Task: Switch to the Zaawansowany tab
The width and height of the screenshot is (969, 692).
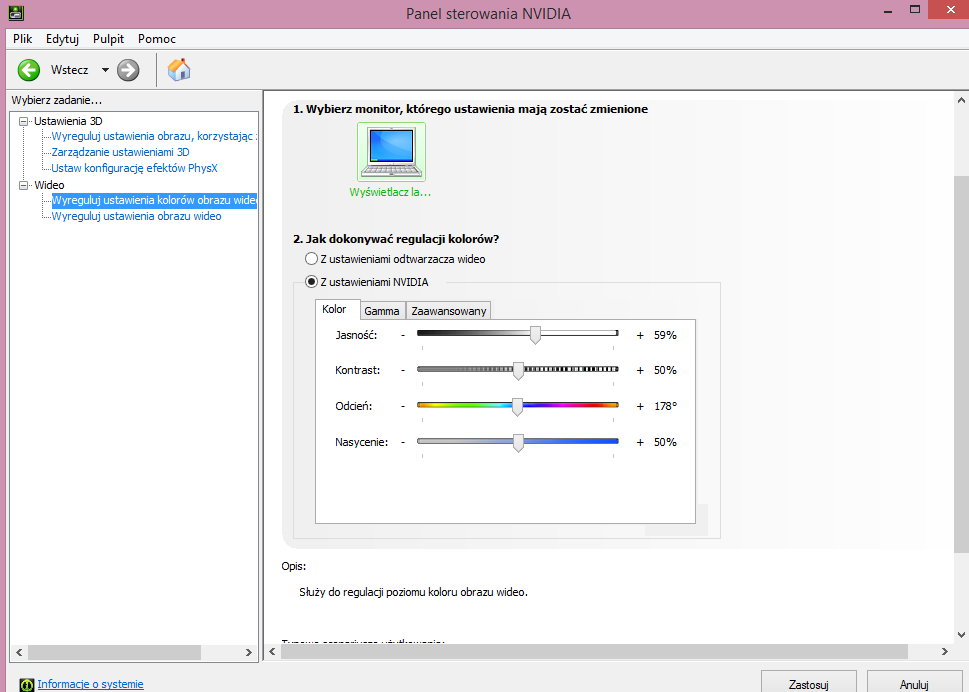Action: click(449, 311)
